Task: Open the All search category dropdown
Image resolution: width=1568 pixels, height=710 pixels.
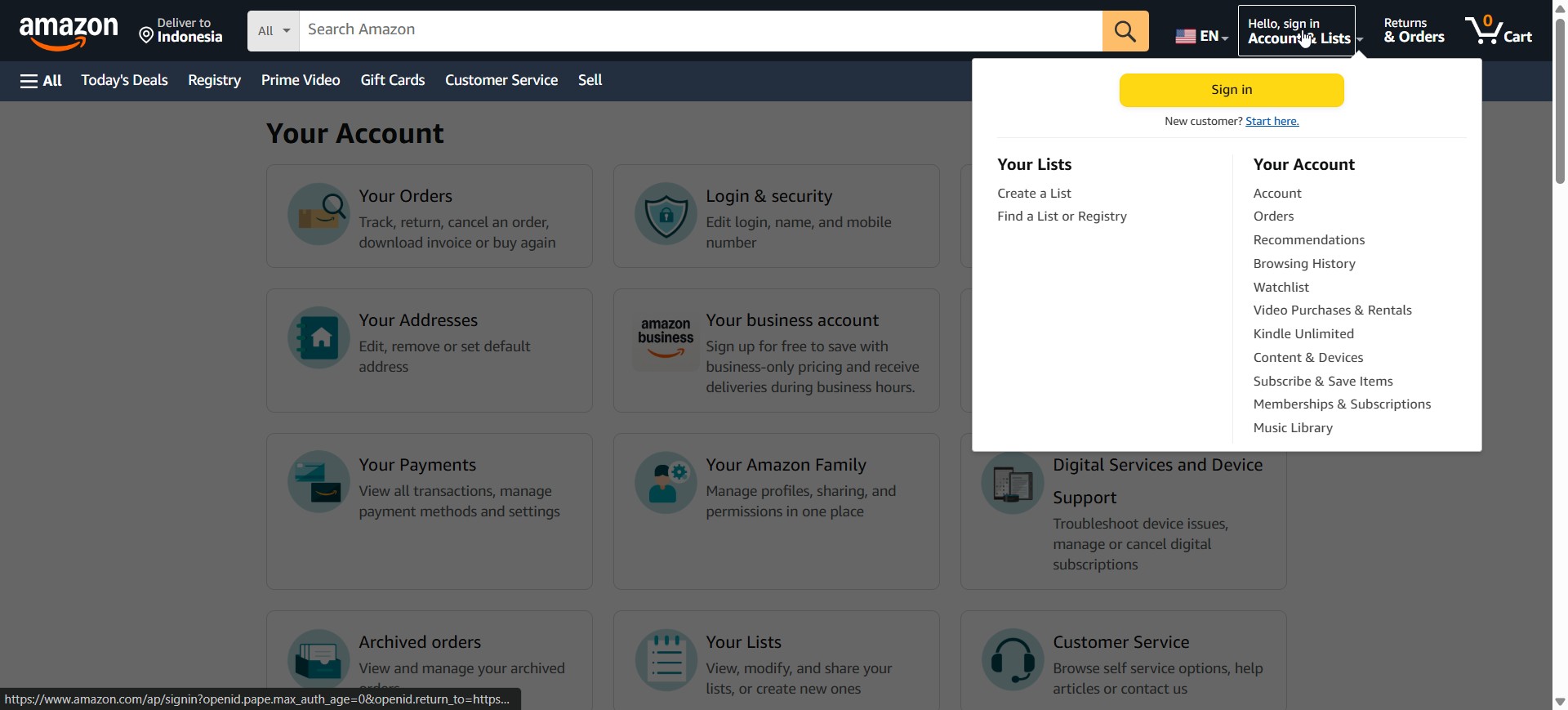Action: [274, 31]
